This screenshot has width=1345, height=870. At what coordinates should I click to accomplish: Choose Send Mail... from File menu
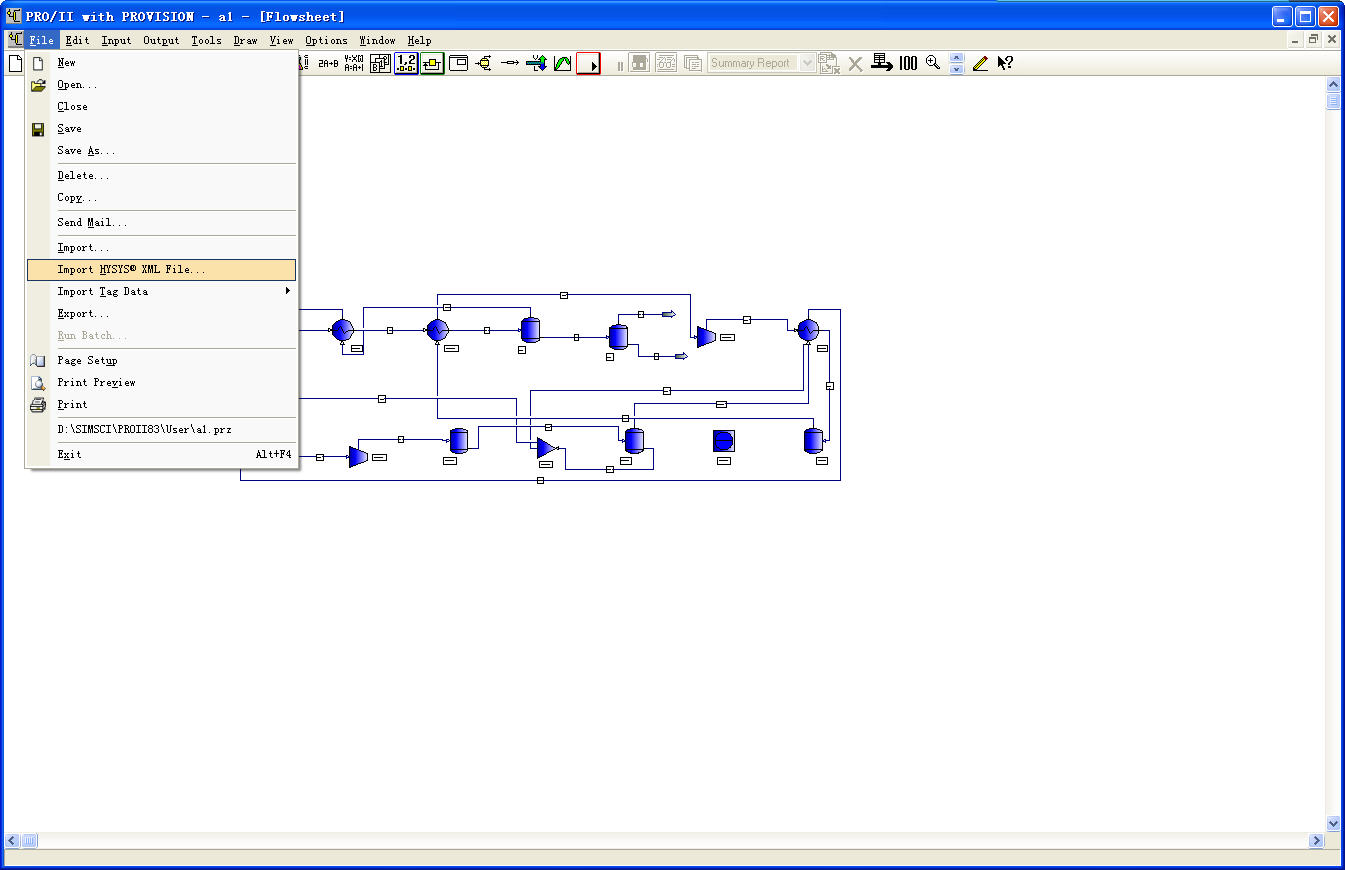161,223
